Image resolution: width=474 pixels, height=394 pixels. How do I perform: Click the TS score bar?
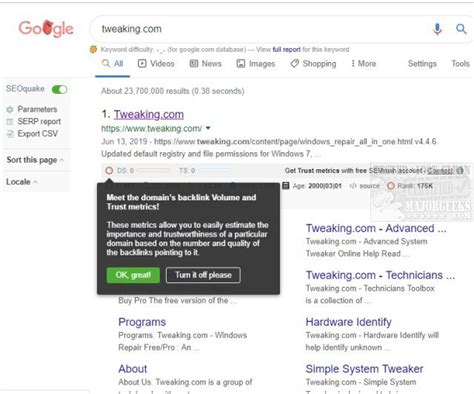click(214, 171)
